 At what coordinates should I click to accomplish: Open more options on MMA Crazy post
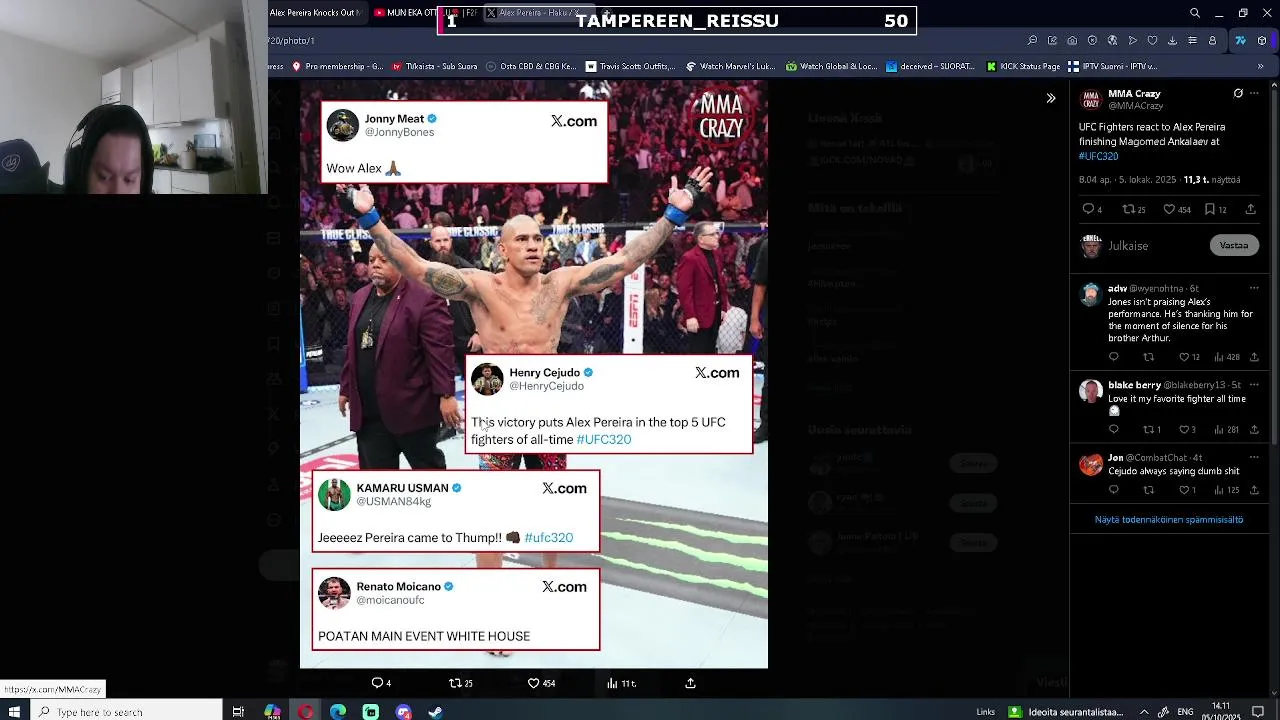[x=1254, y=93]
